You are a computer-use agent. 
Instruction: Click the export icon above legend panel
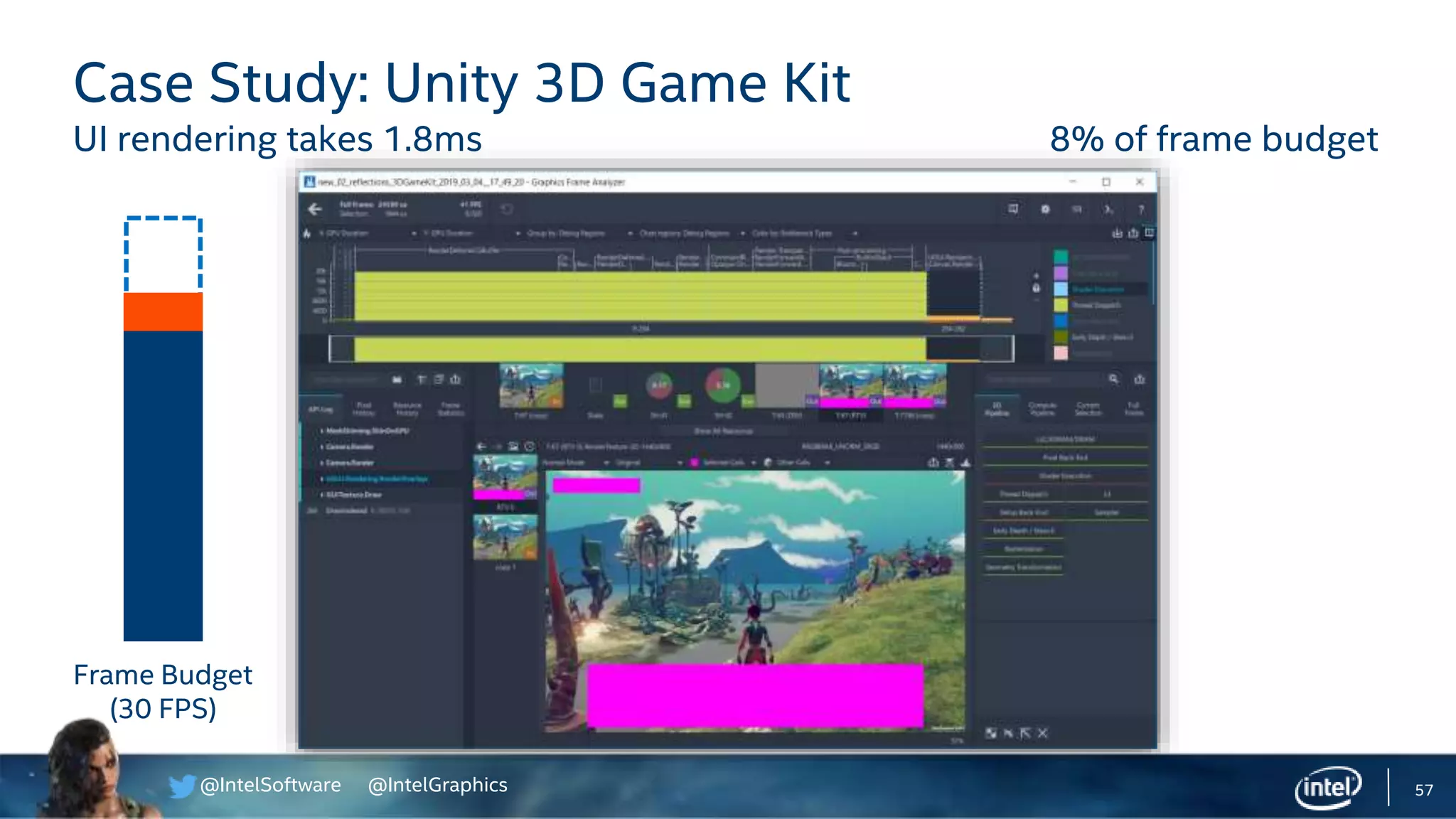coord(1133,233)
